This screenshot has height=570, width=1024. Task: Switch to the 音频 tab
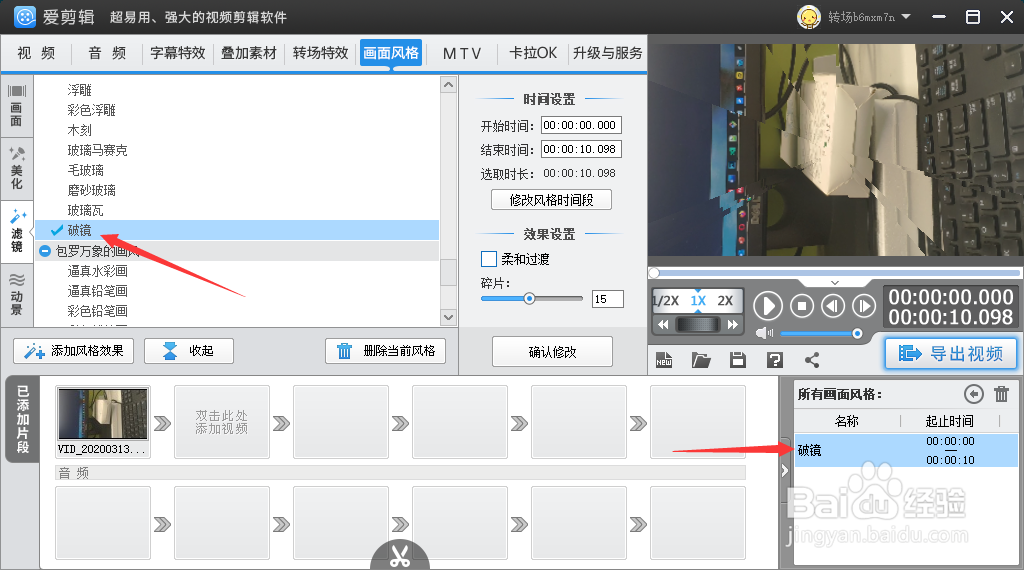pyautogui.click(x=107, y=53)
